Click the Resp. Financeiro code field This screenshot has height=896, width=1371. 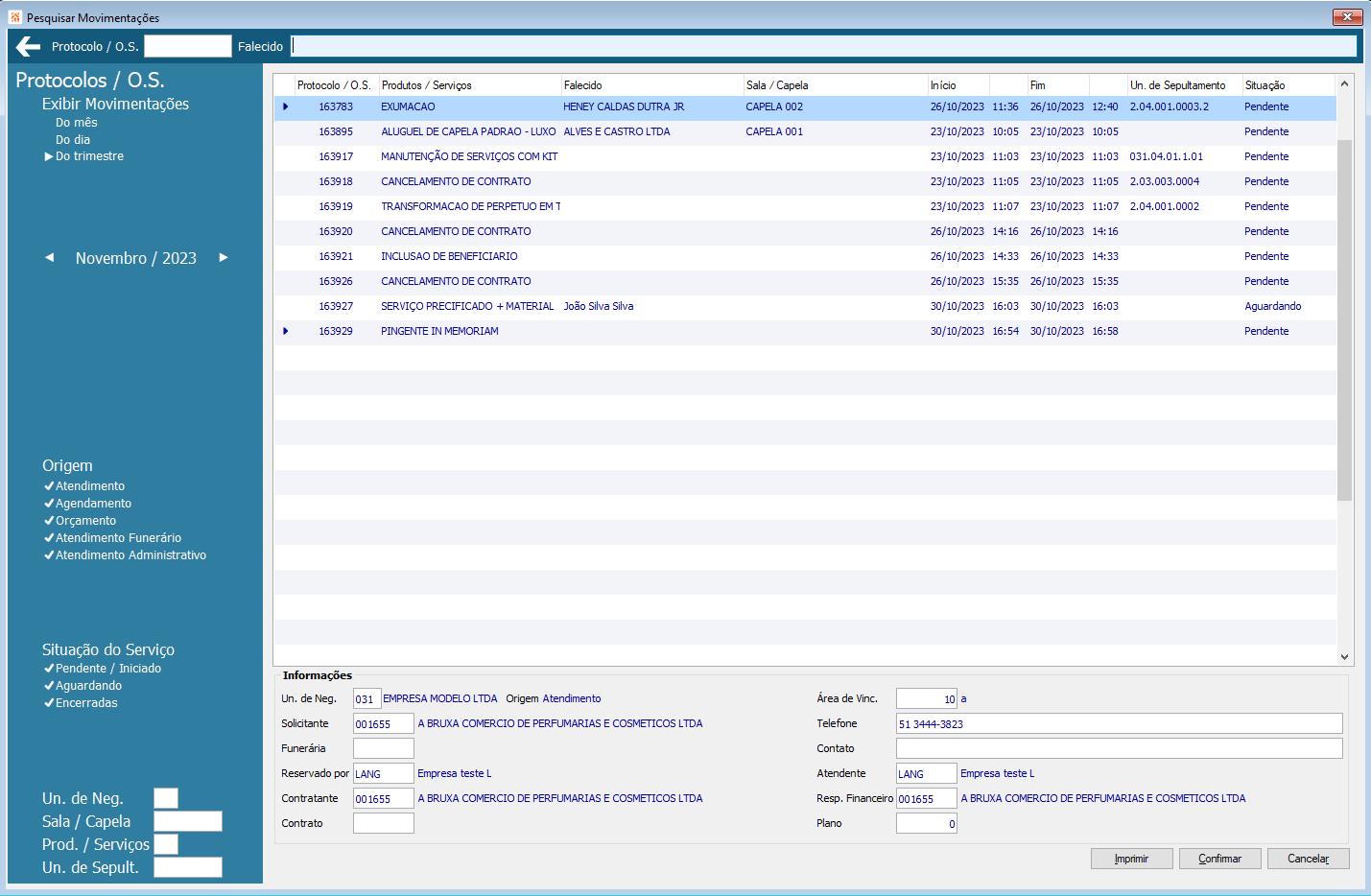coord(927,798)
